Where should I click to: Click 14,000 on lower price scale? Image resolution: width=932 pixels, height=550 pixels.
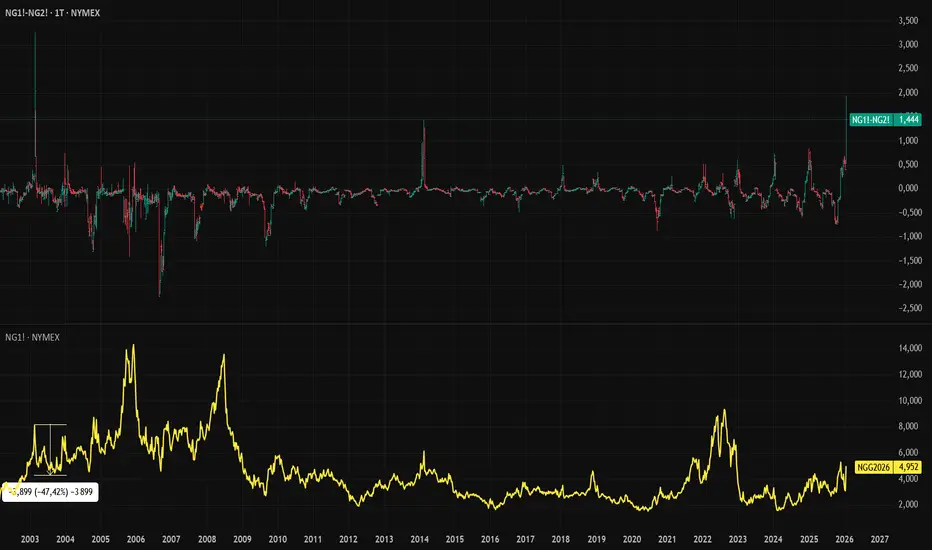coord(910,348)
